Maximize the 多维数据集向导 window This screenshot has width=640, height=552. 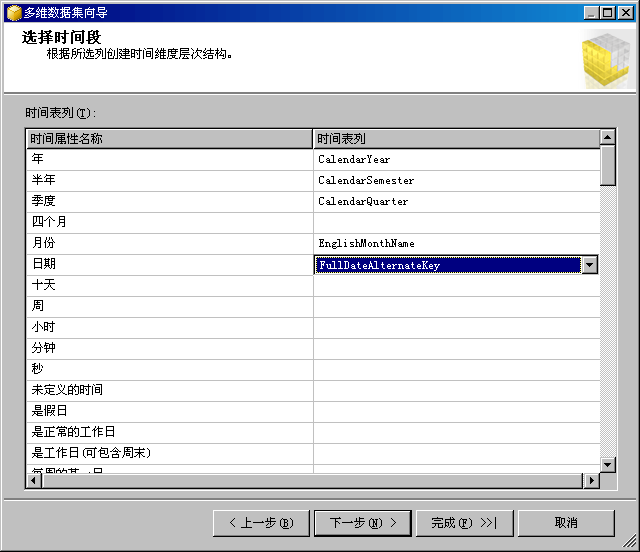608,13
